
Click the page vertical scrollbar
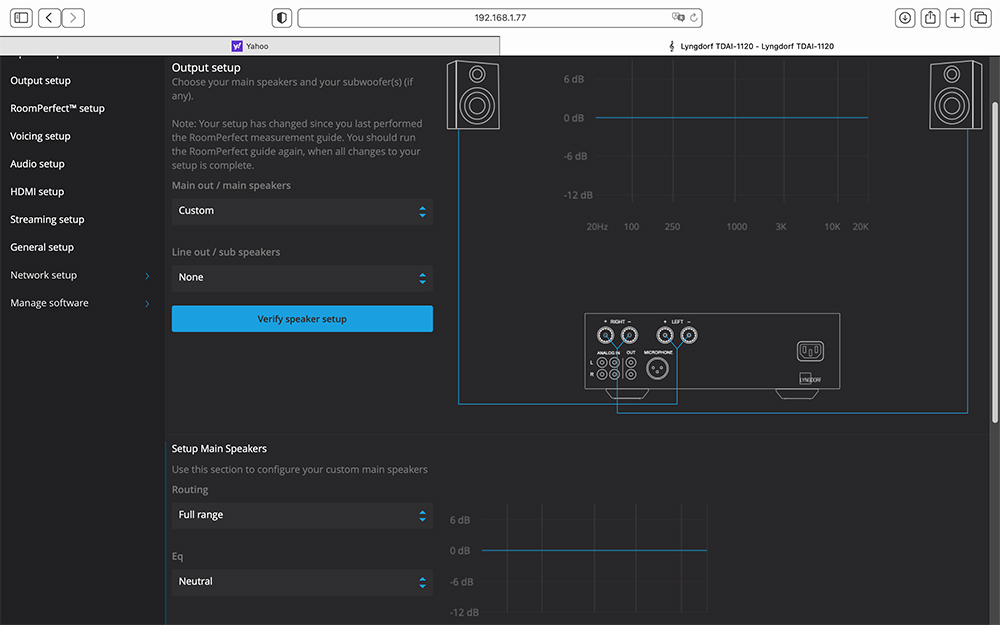coord(994,261)
